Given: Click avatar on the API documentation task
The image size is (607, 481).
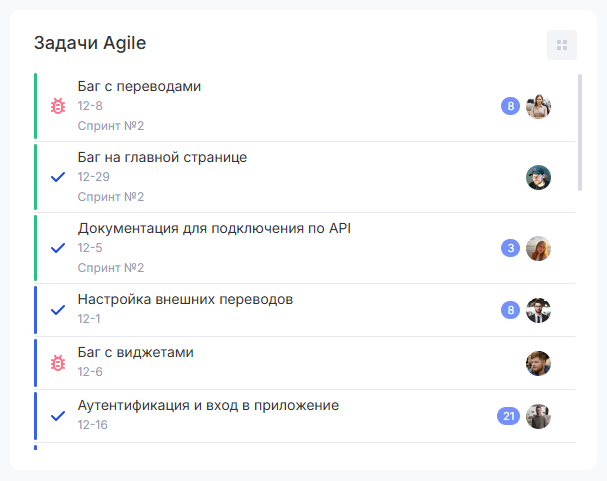Looking at the screenshot, I should [x=539, y=248].
